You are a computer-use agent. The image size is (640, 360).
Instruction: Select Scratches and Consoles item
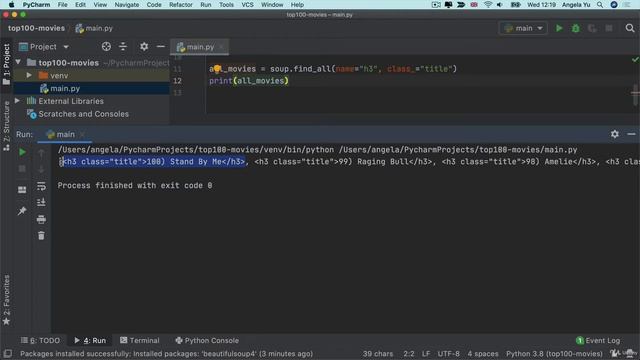click(x=83, y=114)
